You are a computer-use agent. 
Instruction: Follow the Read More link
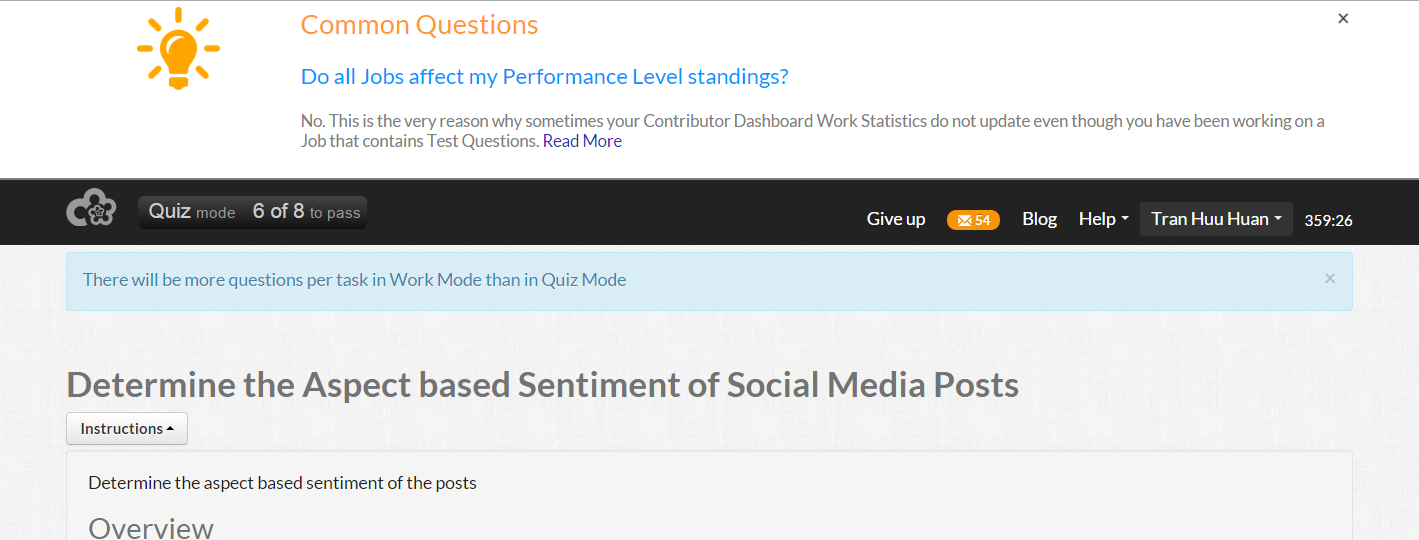click(582, 141)
